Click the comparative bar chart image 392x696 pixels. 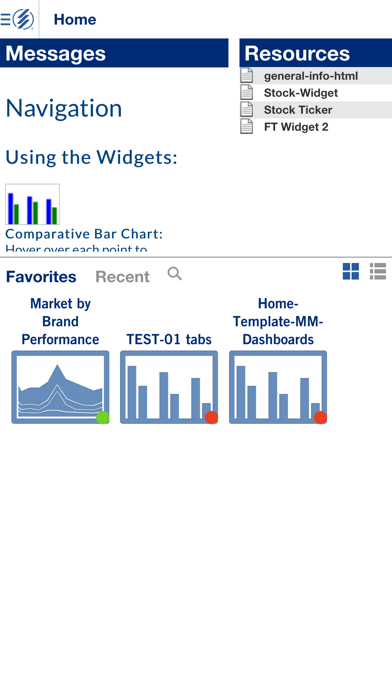[x=32, y=204]
